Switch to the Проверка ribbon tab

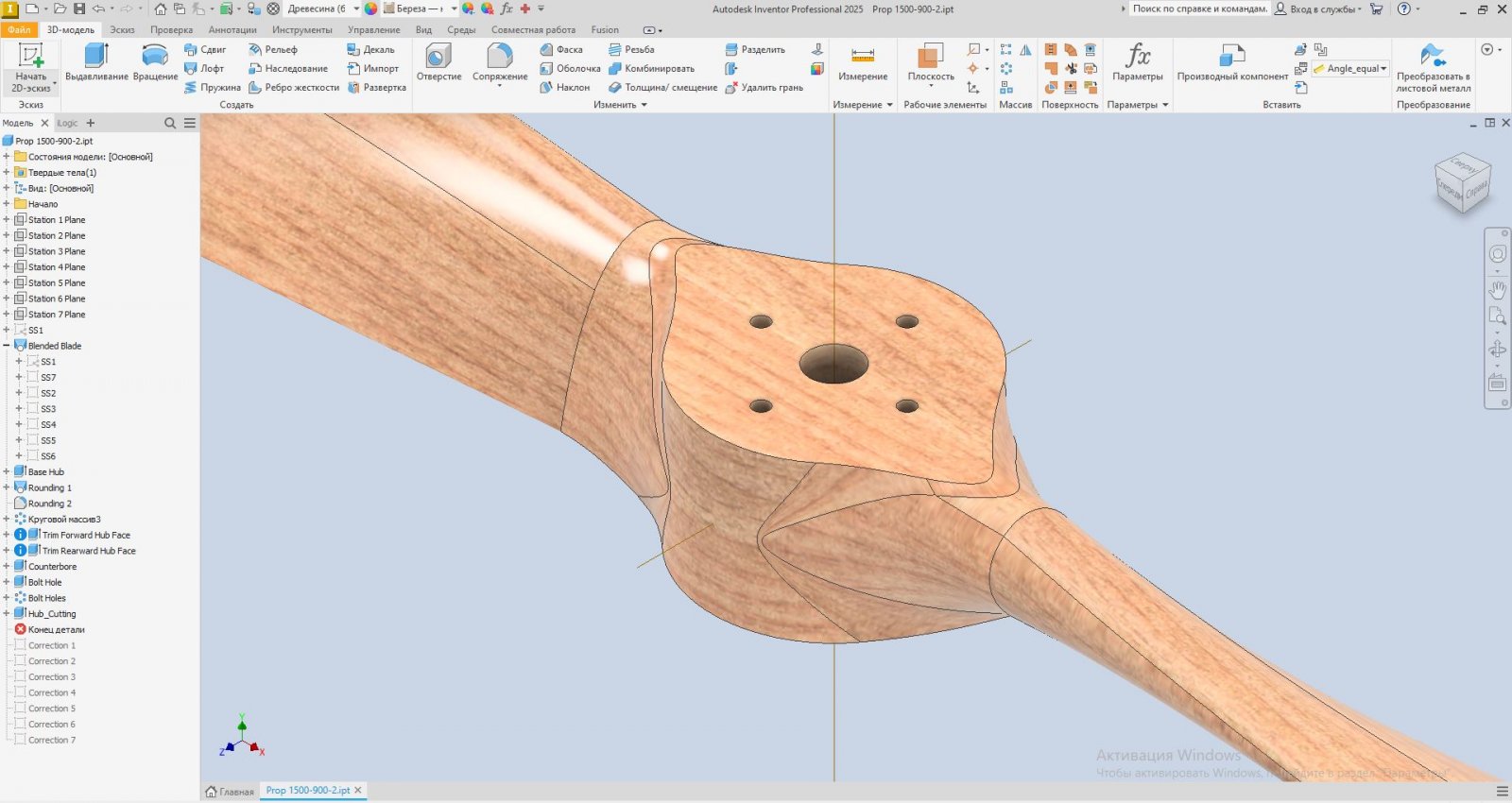click(171, 29)
